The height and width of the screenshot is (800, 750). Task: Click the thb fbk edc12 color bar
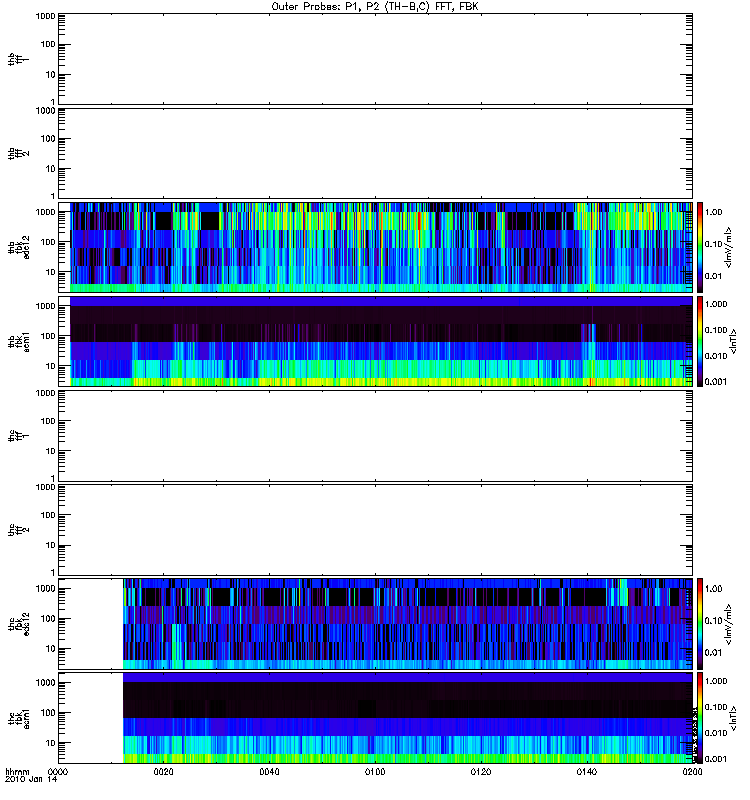(700, 247)
